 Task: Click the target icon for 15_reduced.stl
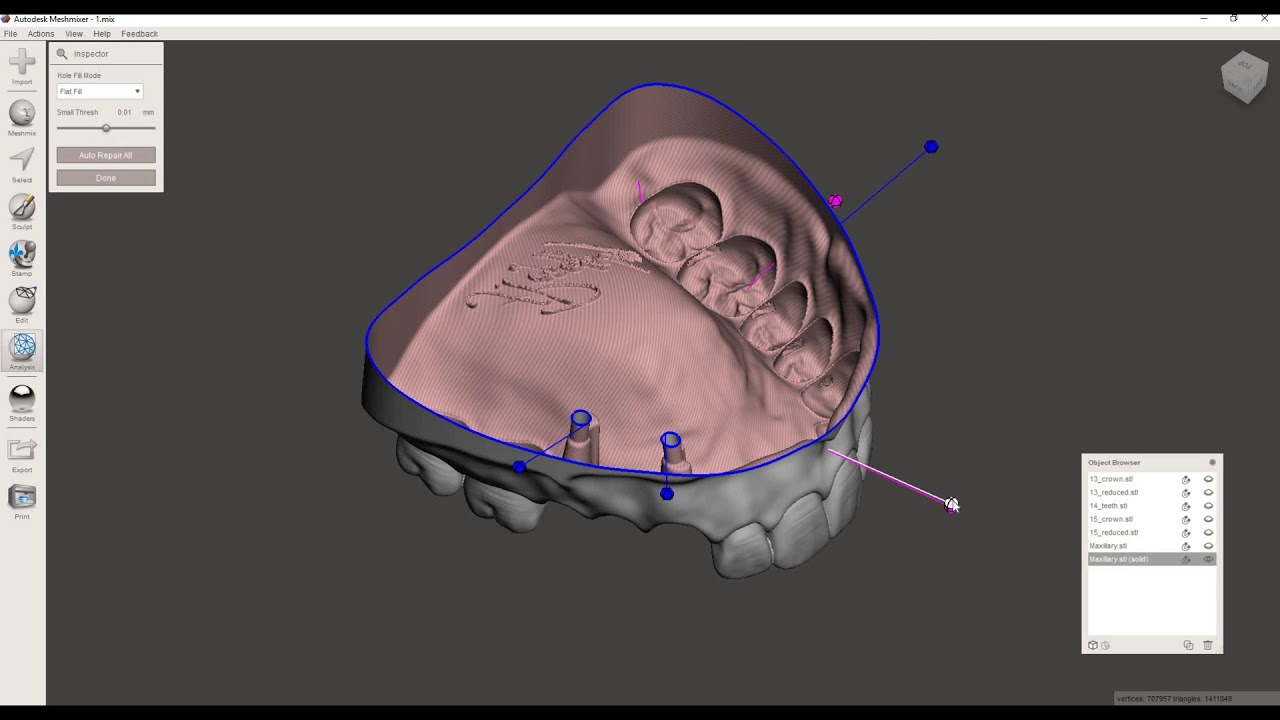click(1186, 532)
